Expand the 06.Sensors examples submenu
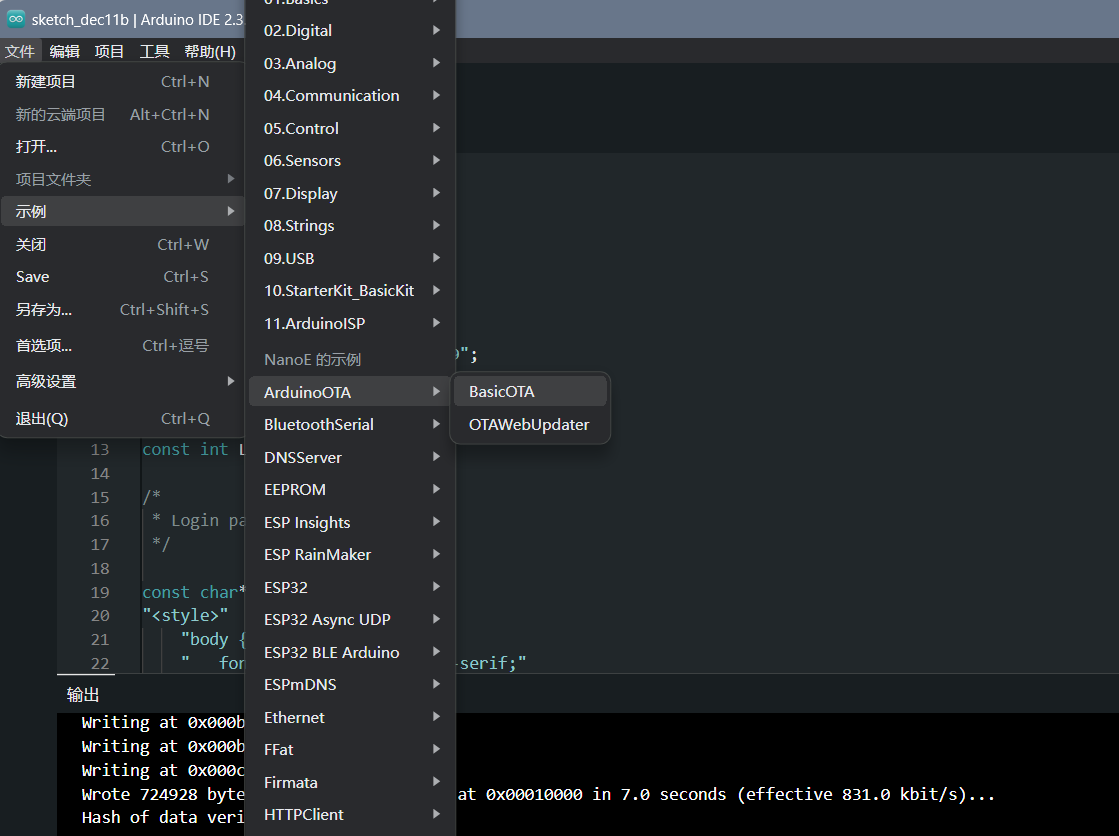 pos(350,161)
